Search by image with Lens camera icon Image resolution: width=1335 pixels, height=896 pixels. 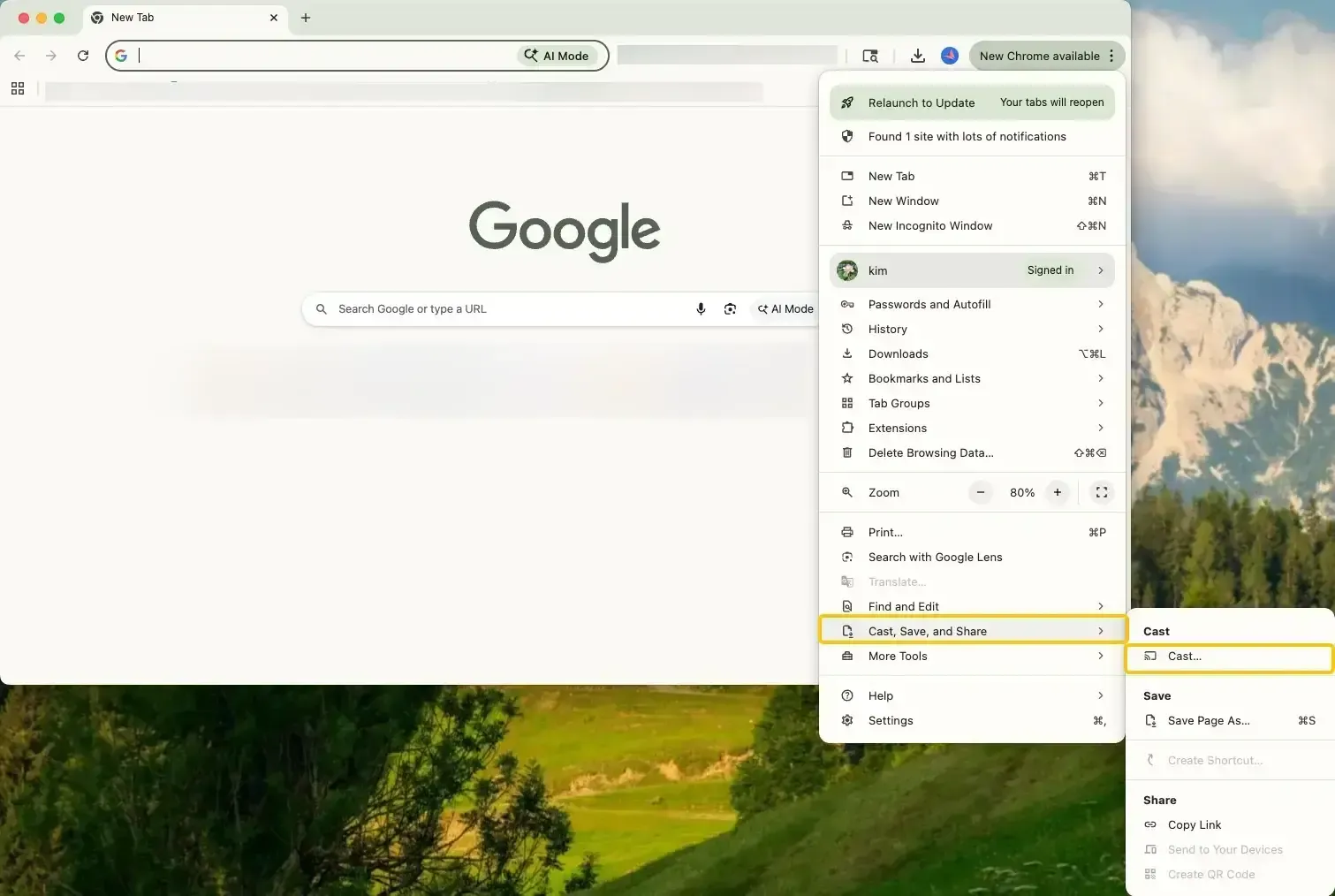(730, 309)
